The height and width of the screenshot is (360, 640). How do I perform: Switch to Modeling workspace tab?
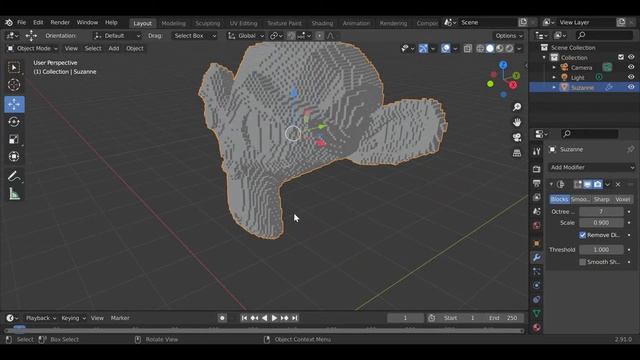pos(173,23)
